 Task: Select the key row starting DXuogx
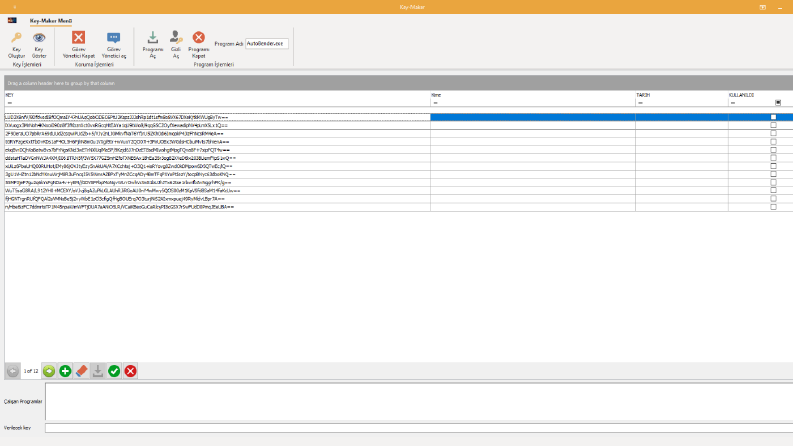click(217, 125)
